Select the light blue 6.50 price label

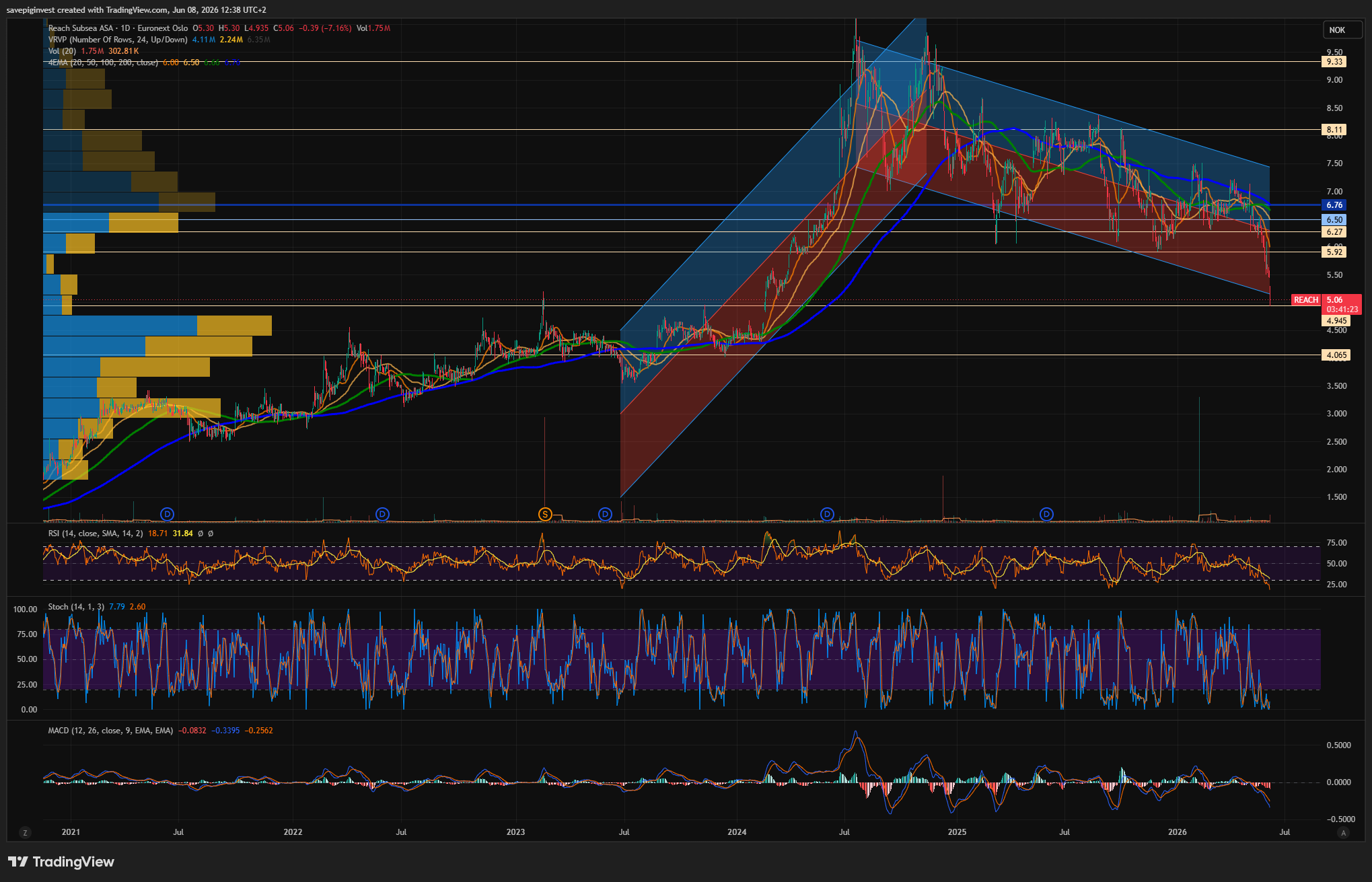[x=1334, y=220]
